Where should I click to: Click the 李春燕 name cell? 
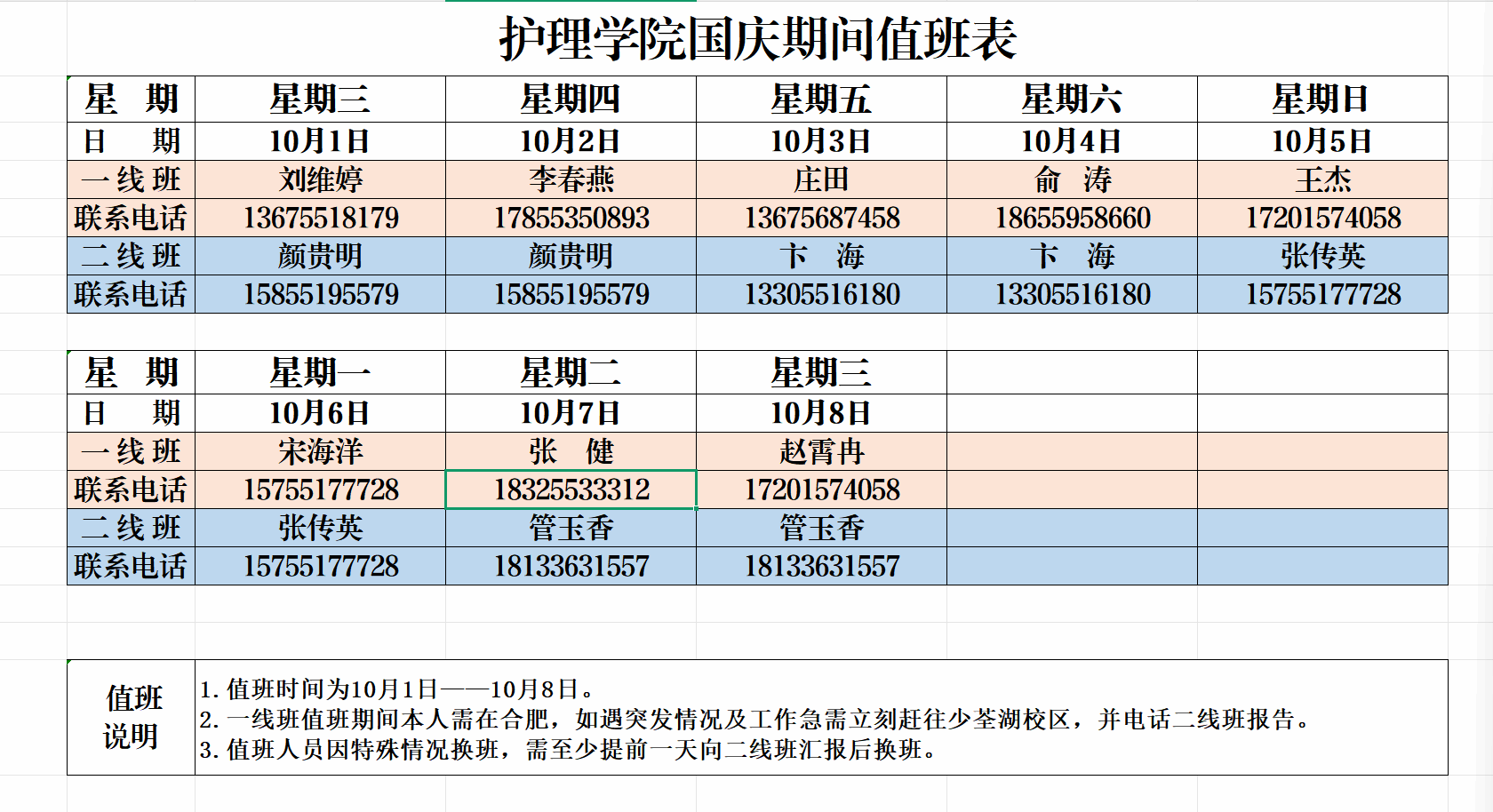click(x=571, y=179)
